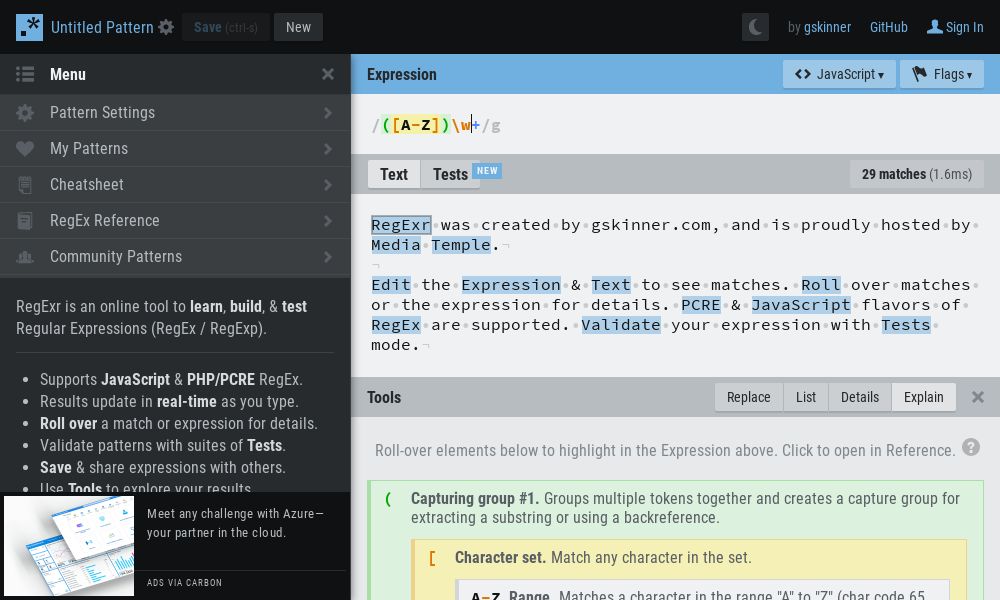Click the Sign In link
The width and height of the screenshot is (1000, 600).
pos(964,27)
